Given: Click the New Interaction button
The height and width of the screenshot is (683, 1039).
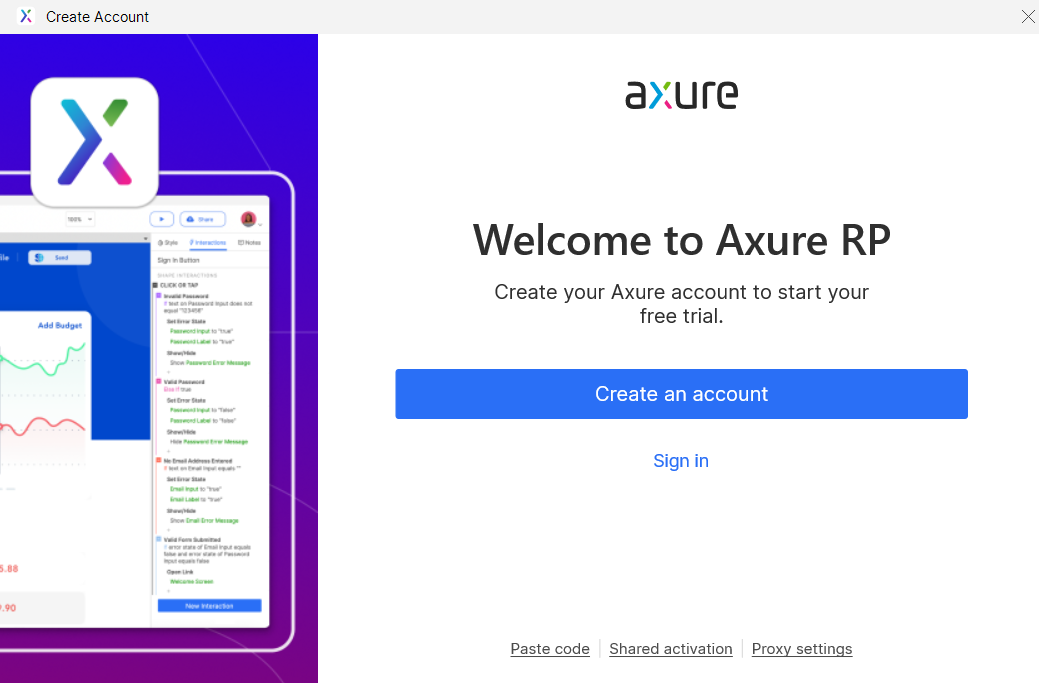Looking at the screenshot, I should pyautogui.click(x=210, y=606).
